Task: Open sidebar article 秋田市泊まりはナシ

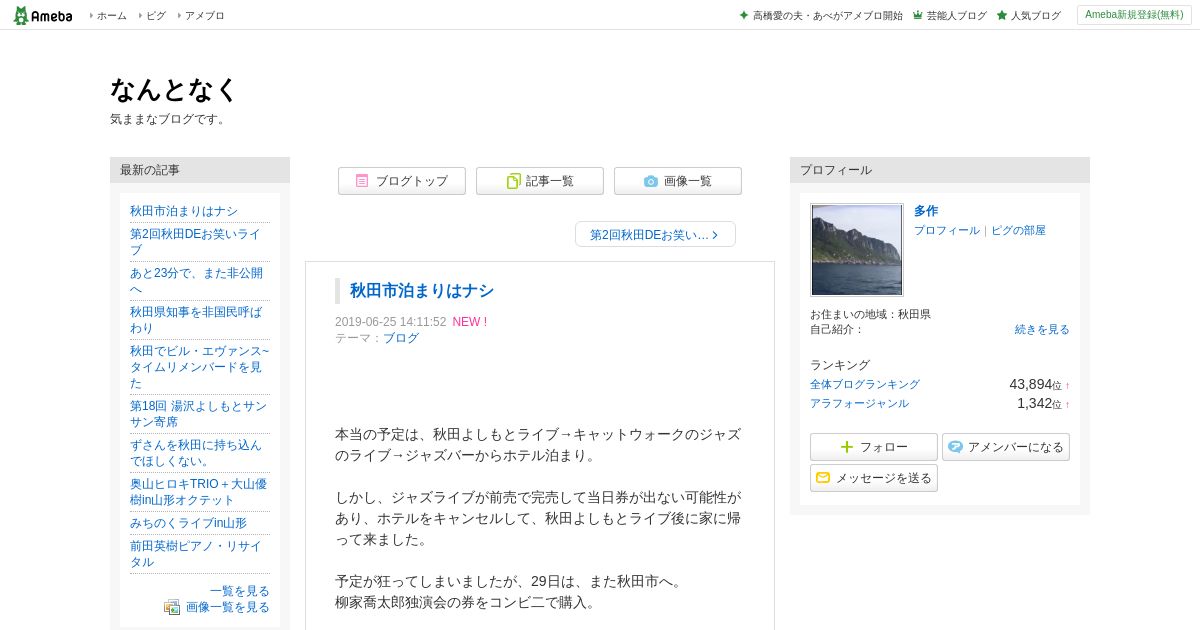Action: pos(184,211)
